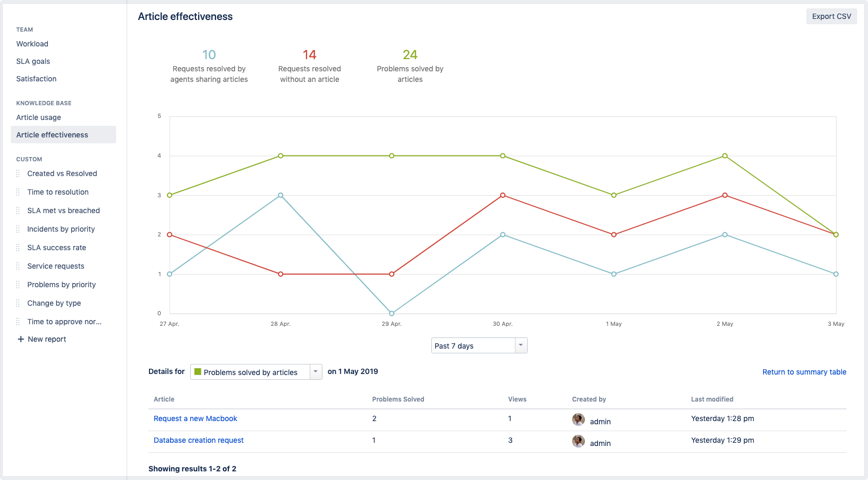Viewport: 868px width, 480px height.
Task: Click the drag handle beside Service requests
Action: 18,266
